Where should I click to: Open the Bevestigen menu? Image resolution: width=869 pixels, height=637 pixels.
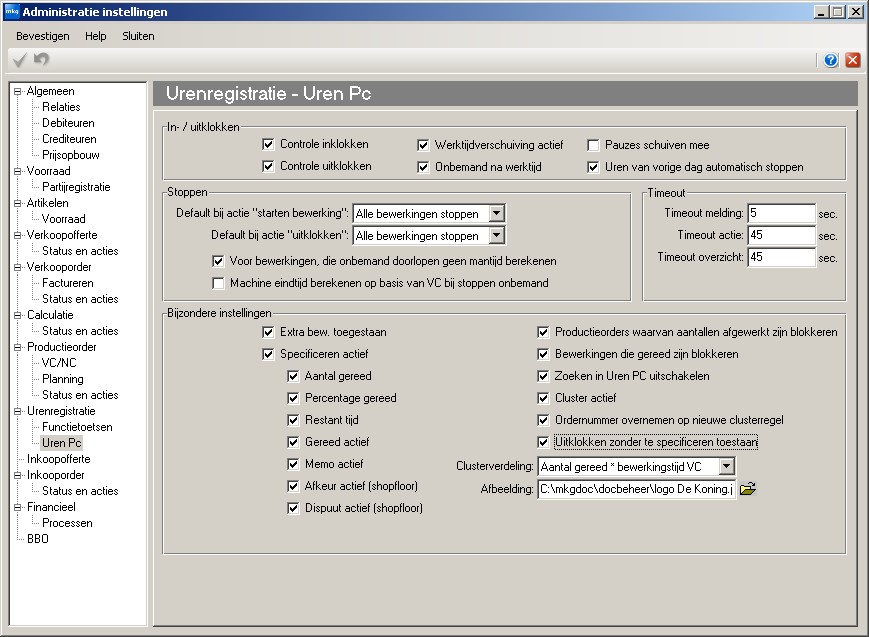(43, 36)
